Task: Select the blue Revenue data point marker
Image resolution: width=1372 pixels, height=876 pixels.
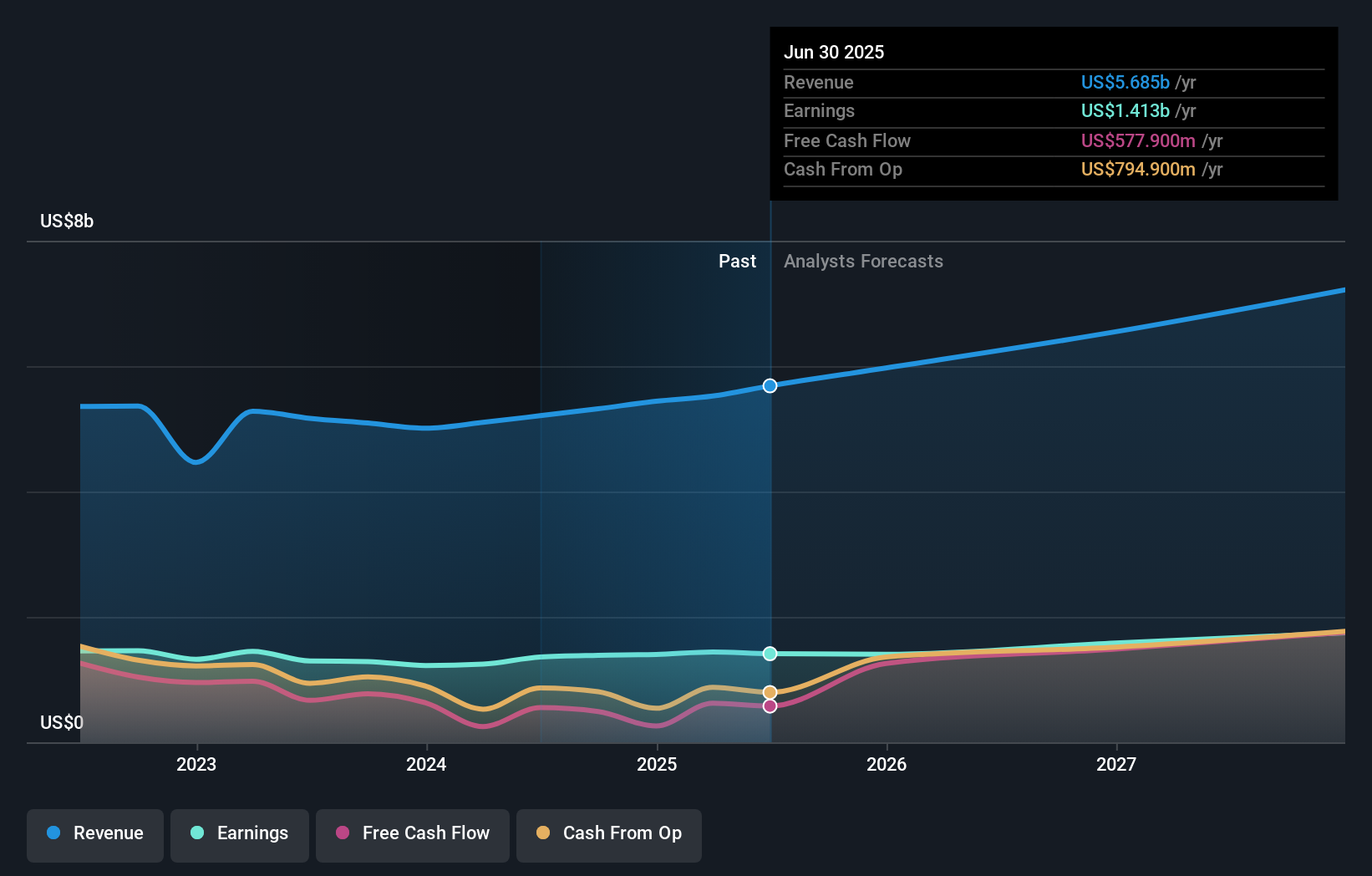Action: pyautogui.click(x=770, y=385)
